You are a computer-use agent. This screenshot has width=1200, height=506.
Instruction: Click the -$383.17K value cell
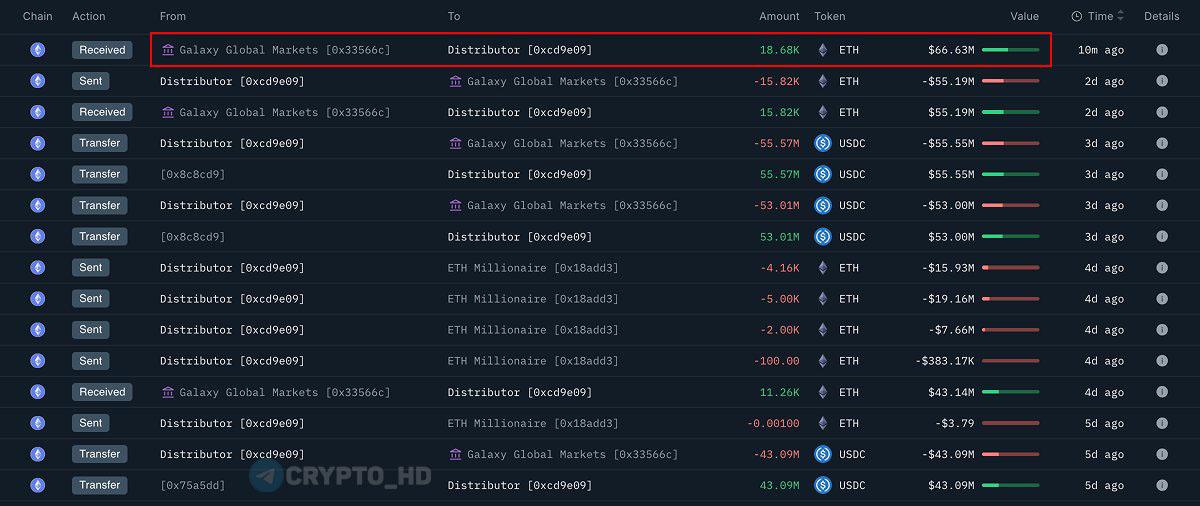click(944, 361)
